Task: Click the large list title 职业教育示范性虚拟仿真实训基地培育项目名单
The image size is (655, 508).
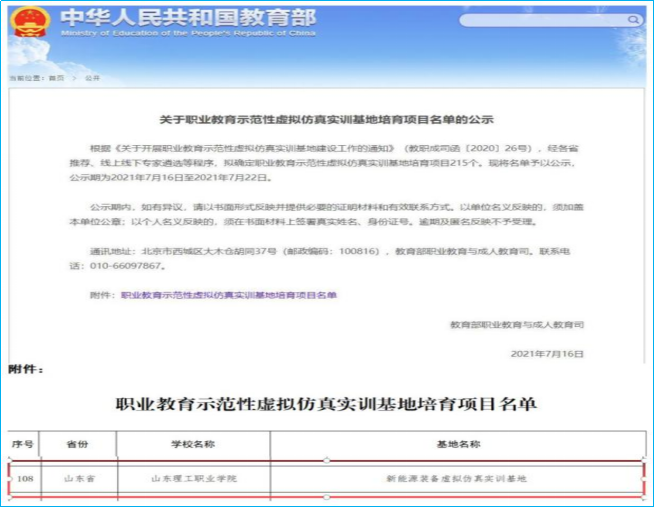Action: click(326, 404)
